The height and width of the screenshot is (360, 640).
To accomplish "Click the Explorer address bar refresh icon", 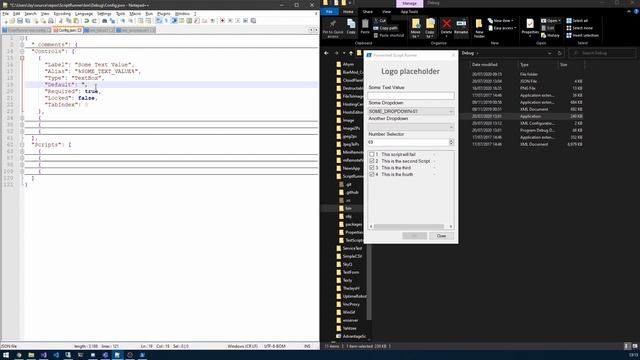I will 560,53.
